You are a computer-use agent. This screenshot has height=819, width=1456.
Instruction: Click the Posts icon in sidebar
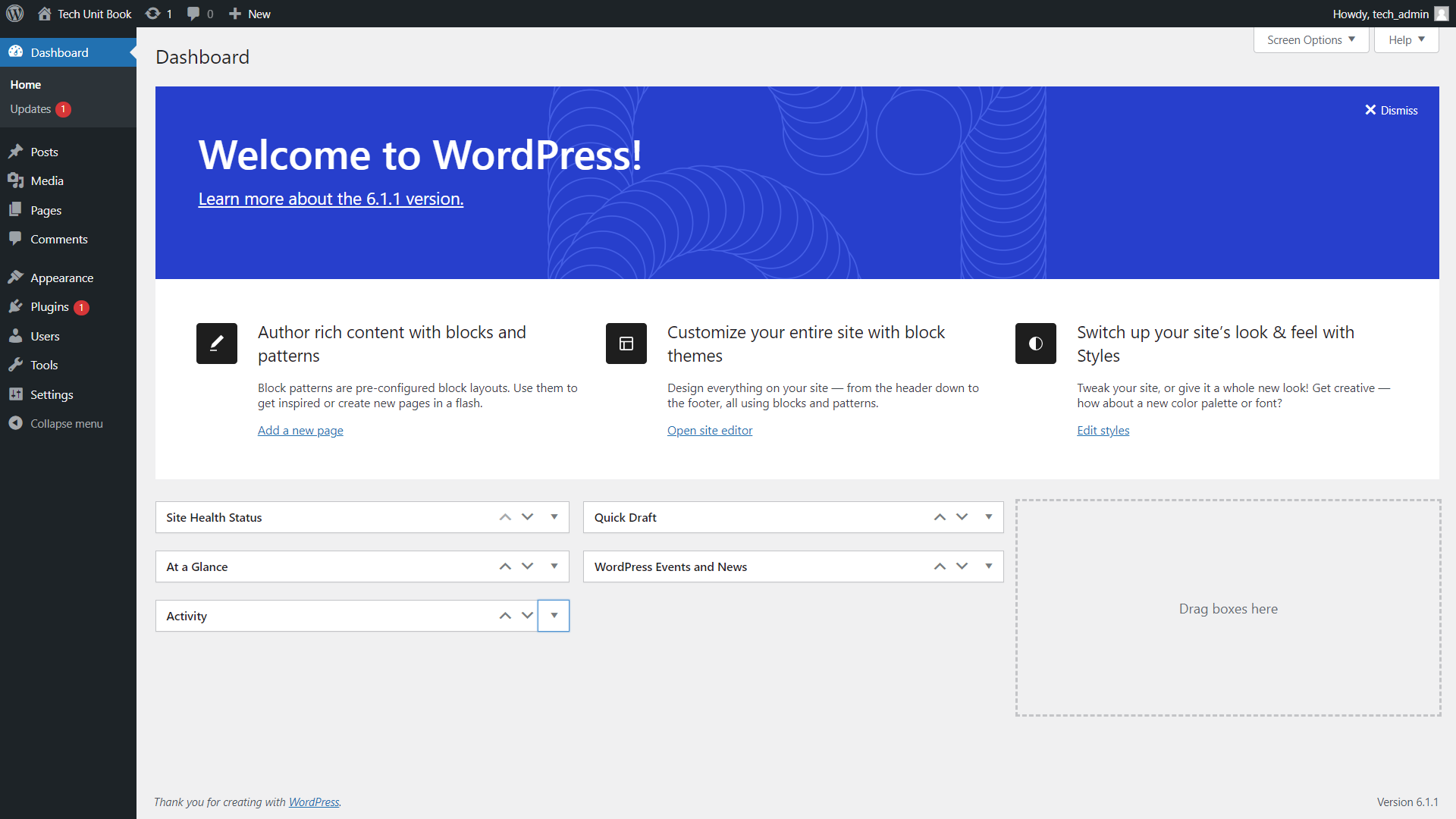(15, 151)
